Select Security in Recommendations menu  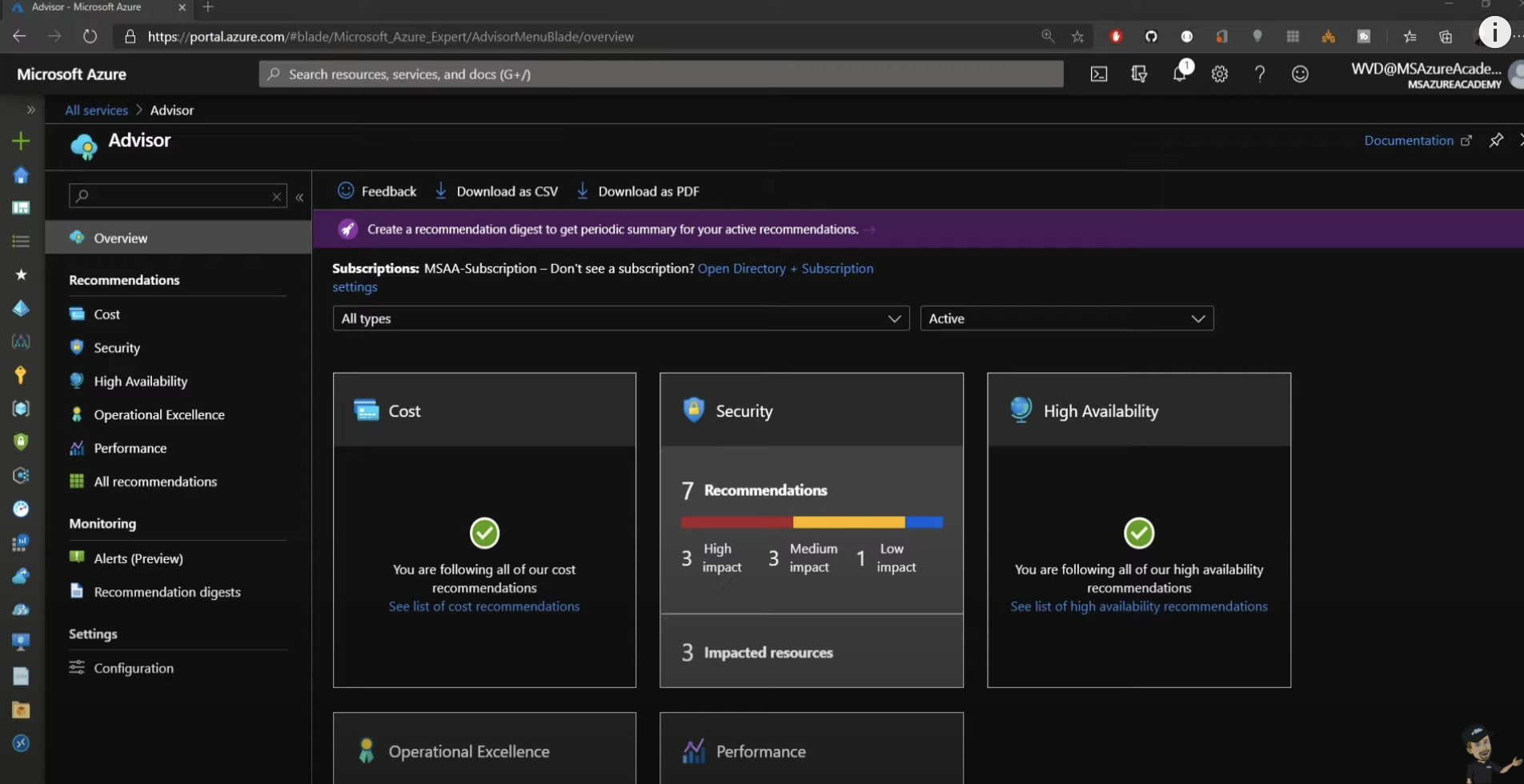pyautogui.click(x=117, y=348)
